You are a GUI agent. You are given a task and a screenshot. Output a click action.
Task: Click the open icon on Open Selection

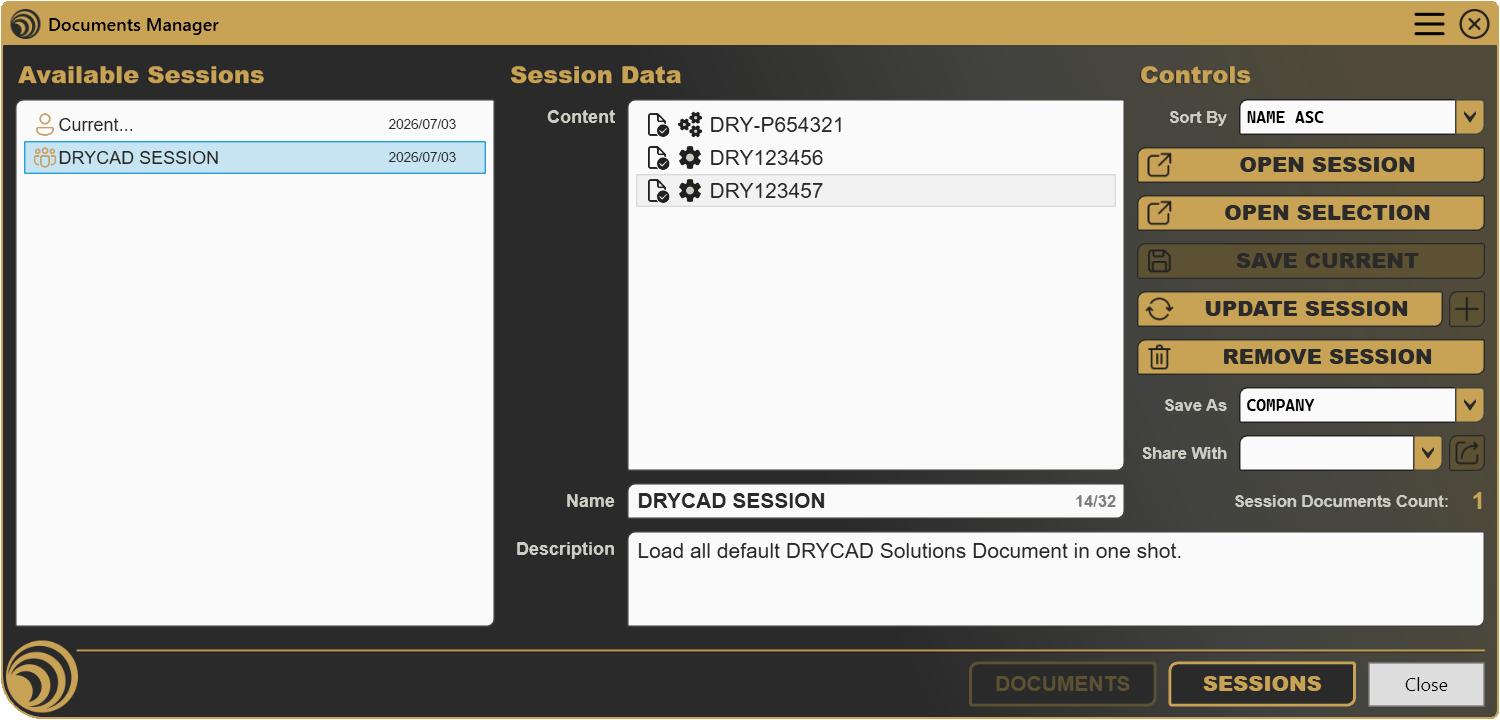(1159, 213)
